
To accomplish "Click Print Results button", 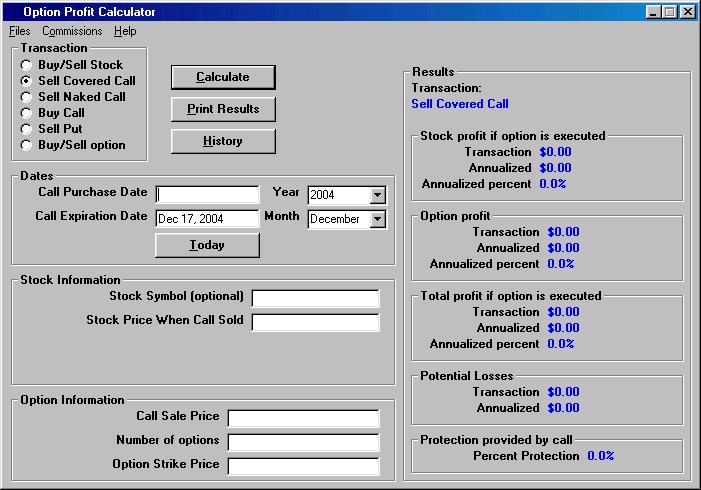I will point(223,109).
